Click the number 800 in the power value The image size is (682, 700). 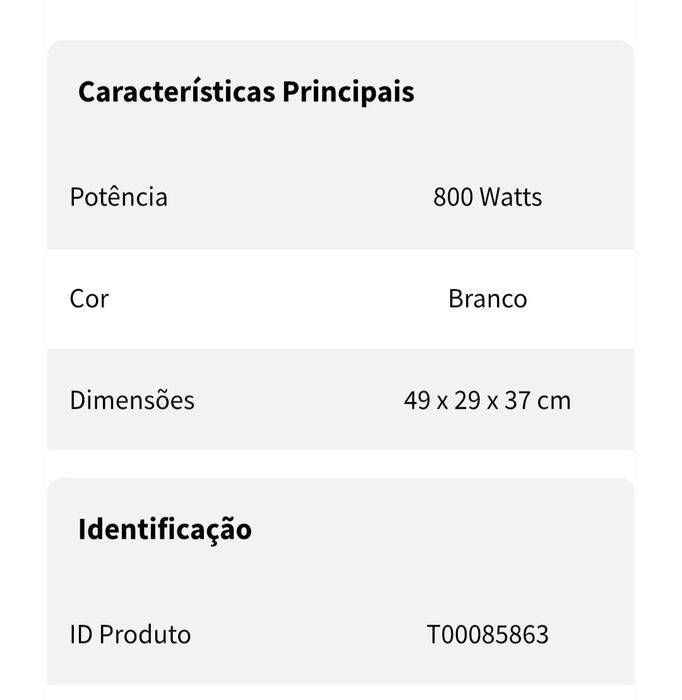454,197
